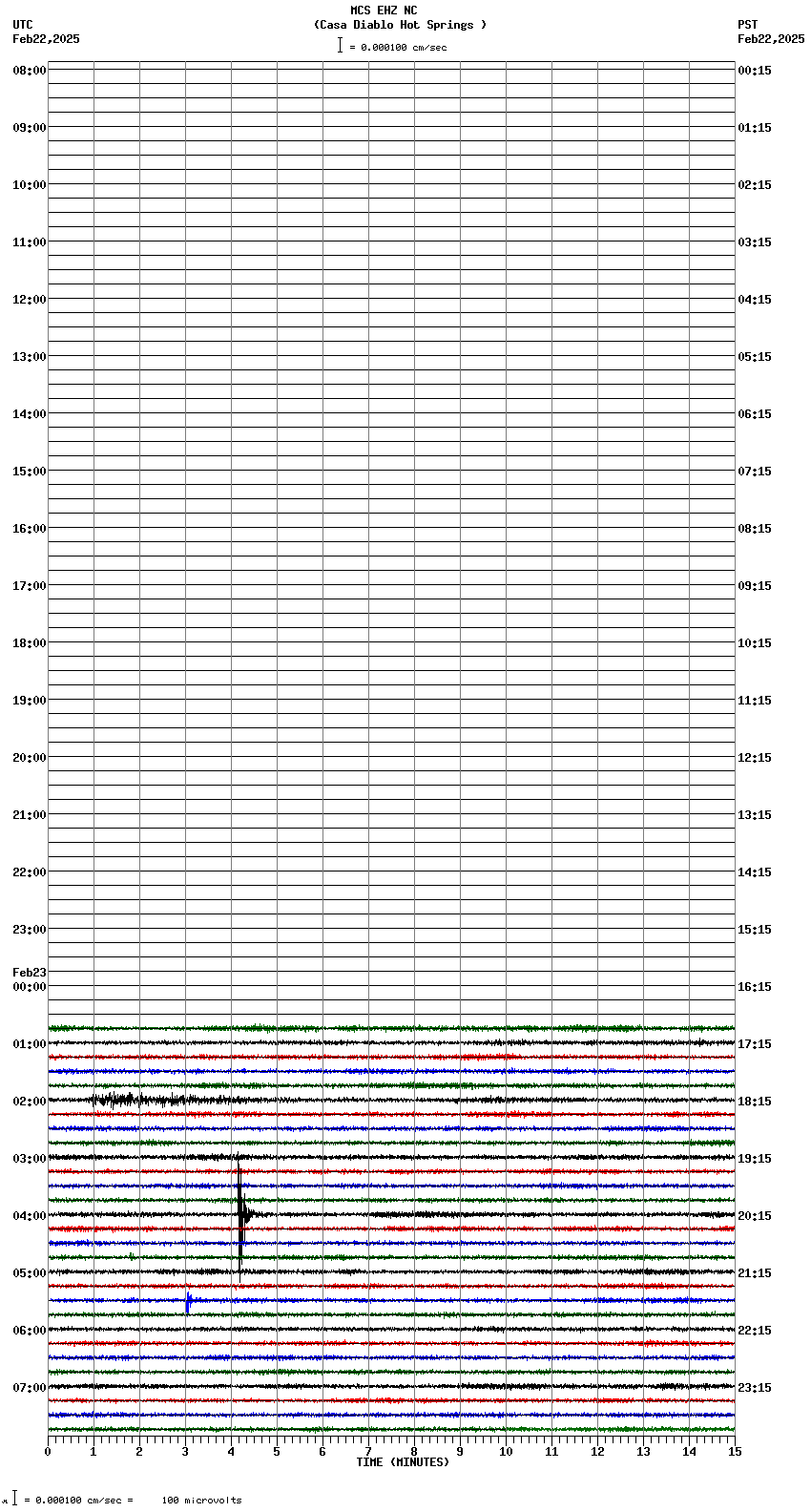Click the UTC time label '05:00'

coord(30,1273)
